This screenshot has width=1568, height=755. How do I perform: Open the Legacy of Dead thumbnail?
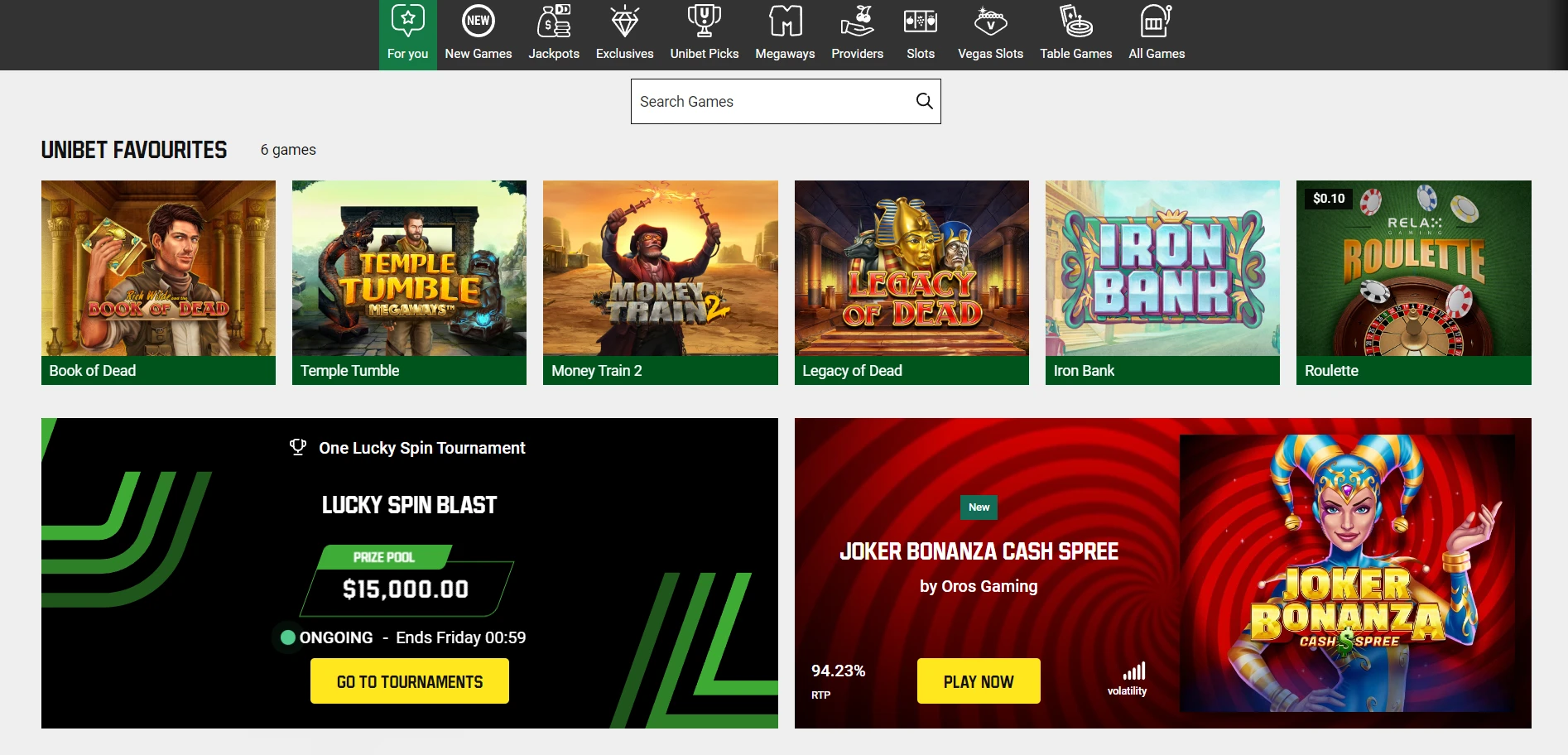911,268
